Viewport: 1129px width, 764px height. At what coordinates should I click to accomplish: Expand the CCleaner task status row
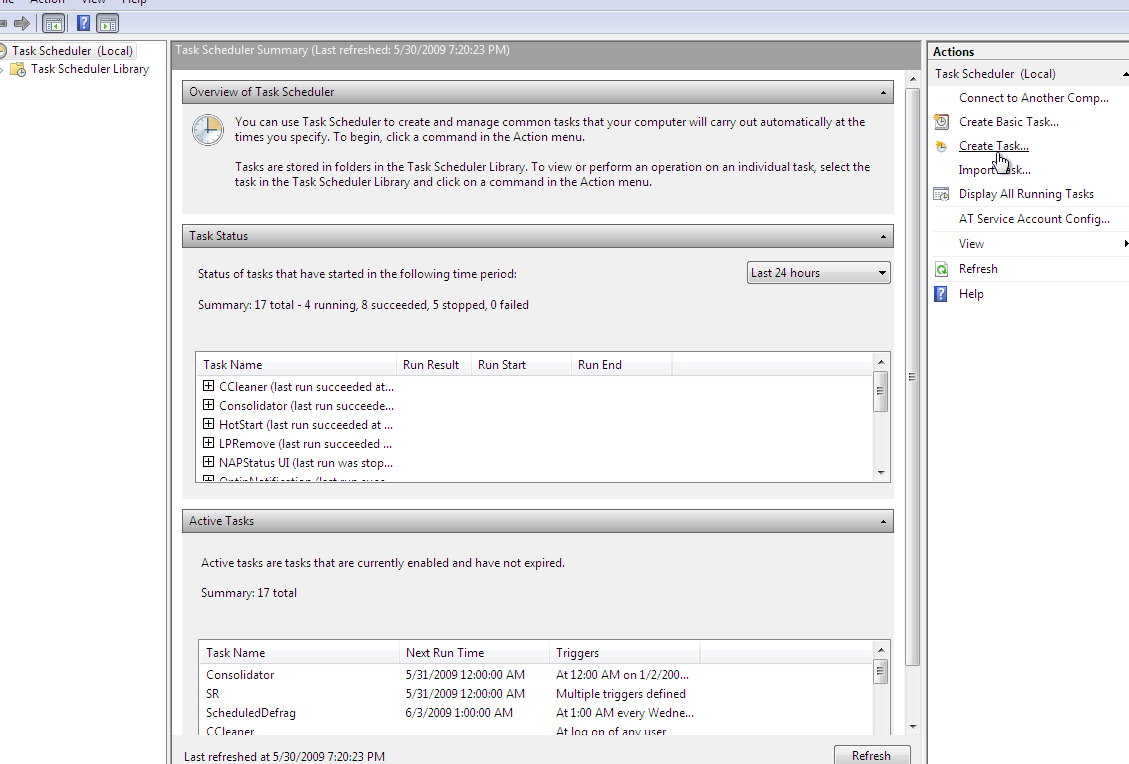[x=208, y=386]
